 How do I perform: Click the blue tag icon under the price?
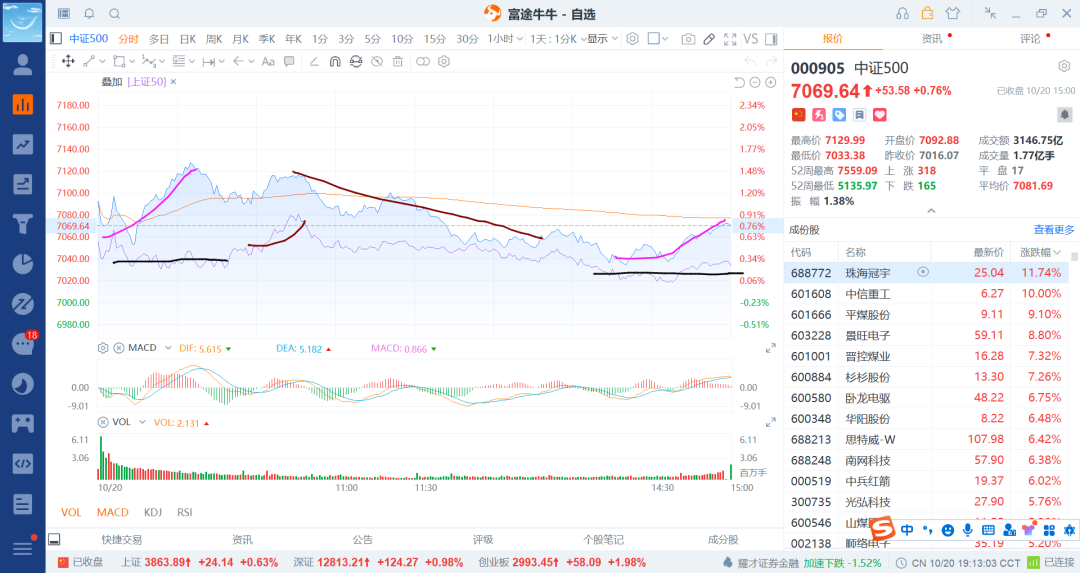point(839,114)
